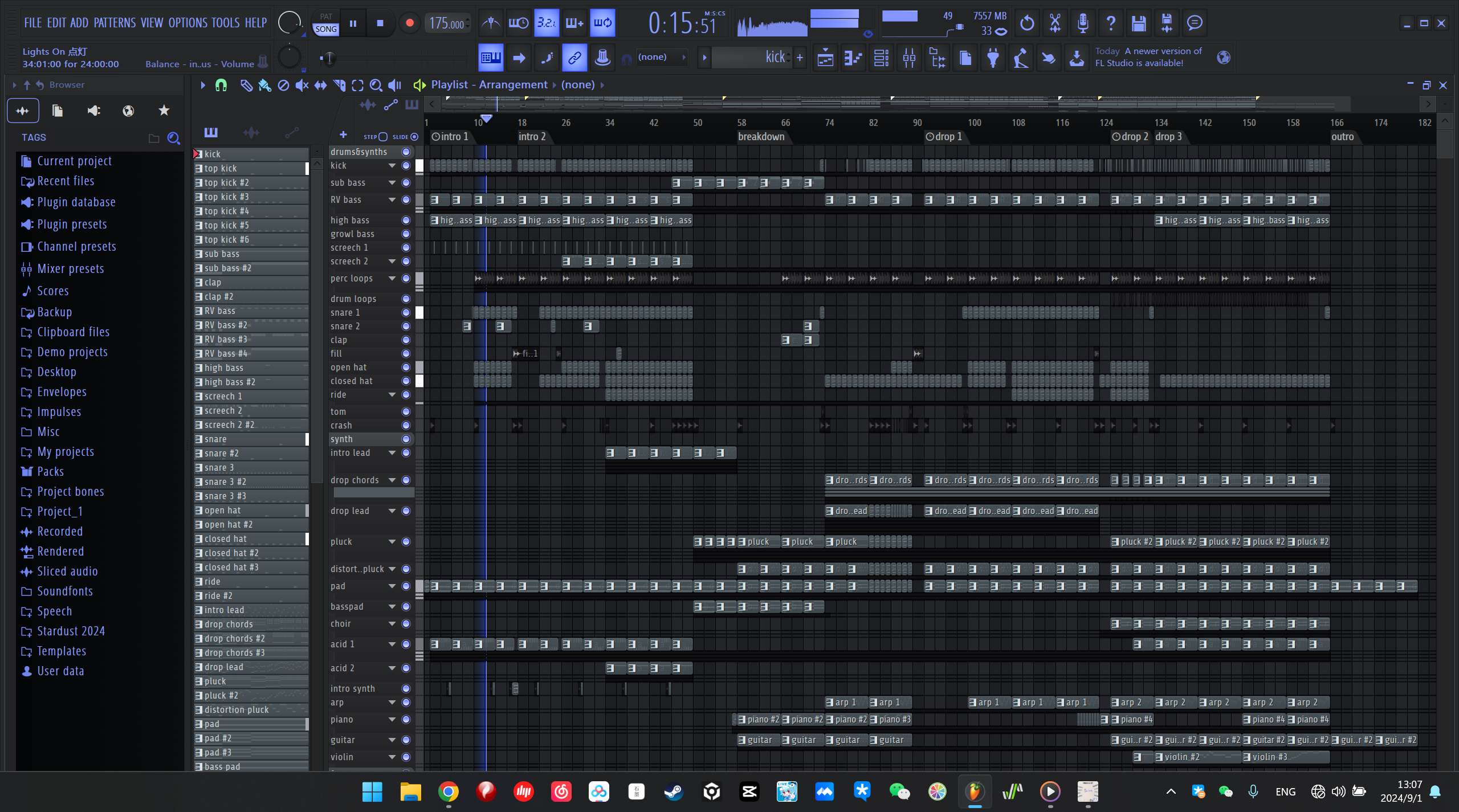
Task: Click the save project floppy icon
Action: coord(1138,23)
